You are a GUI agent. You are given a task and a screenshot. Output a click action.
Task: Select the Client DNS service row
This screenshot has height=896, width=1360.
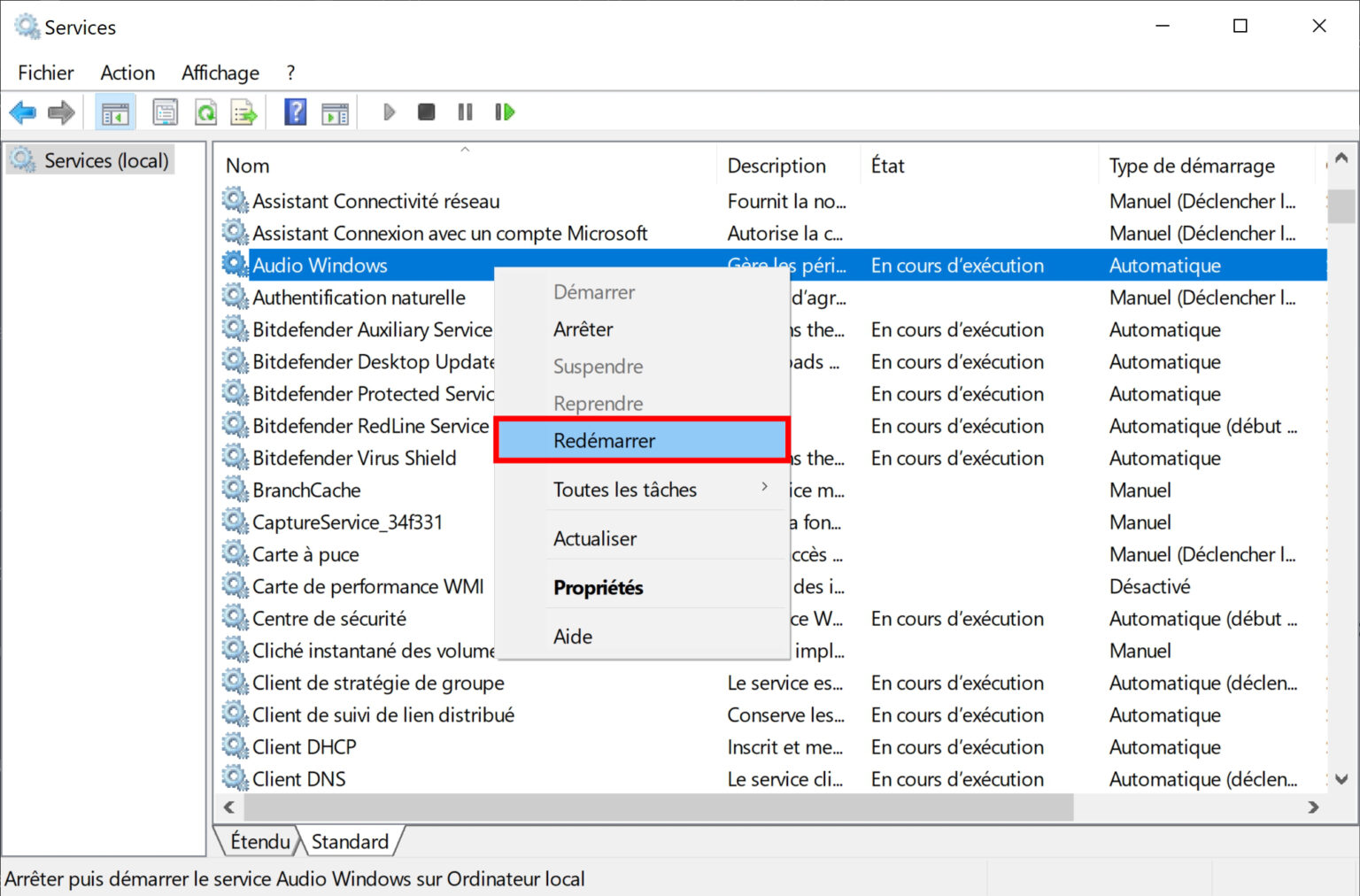(298, 778)
